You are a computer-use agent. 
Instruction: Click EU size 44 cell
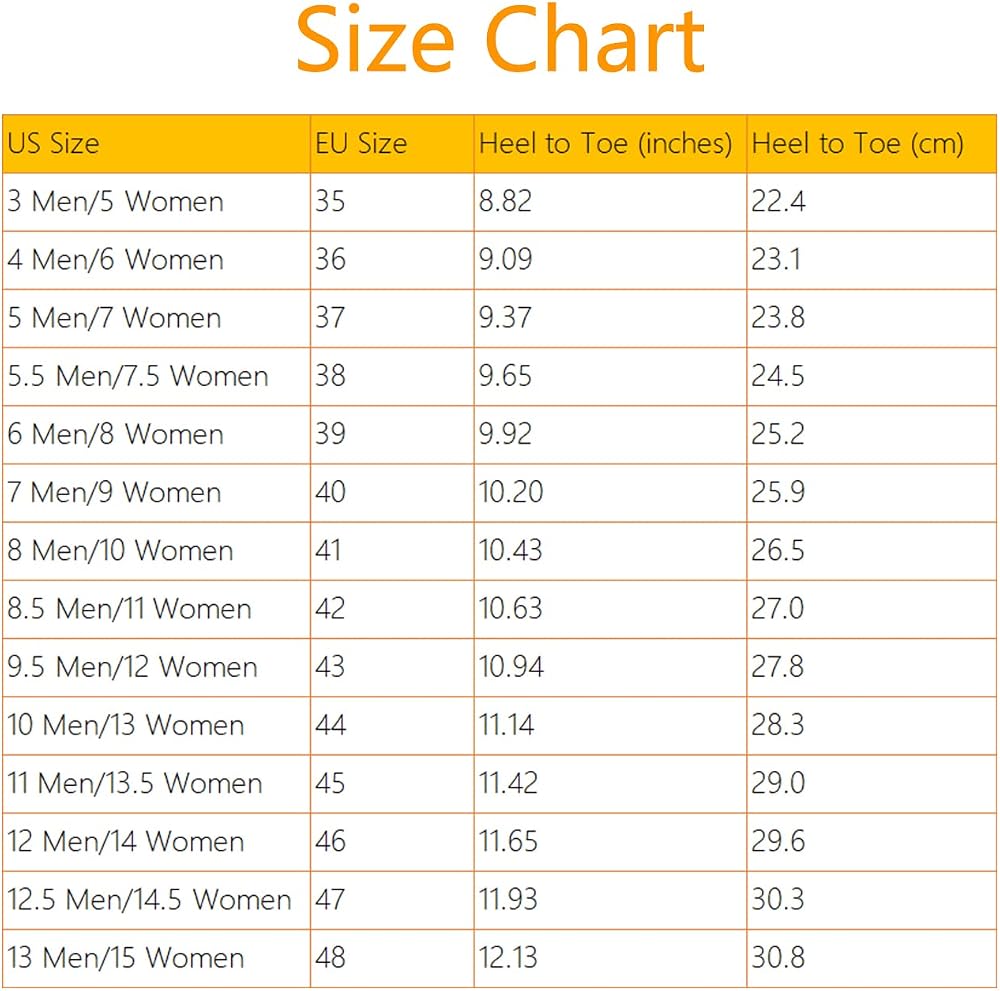[392, 726]
